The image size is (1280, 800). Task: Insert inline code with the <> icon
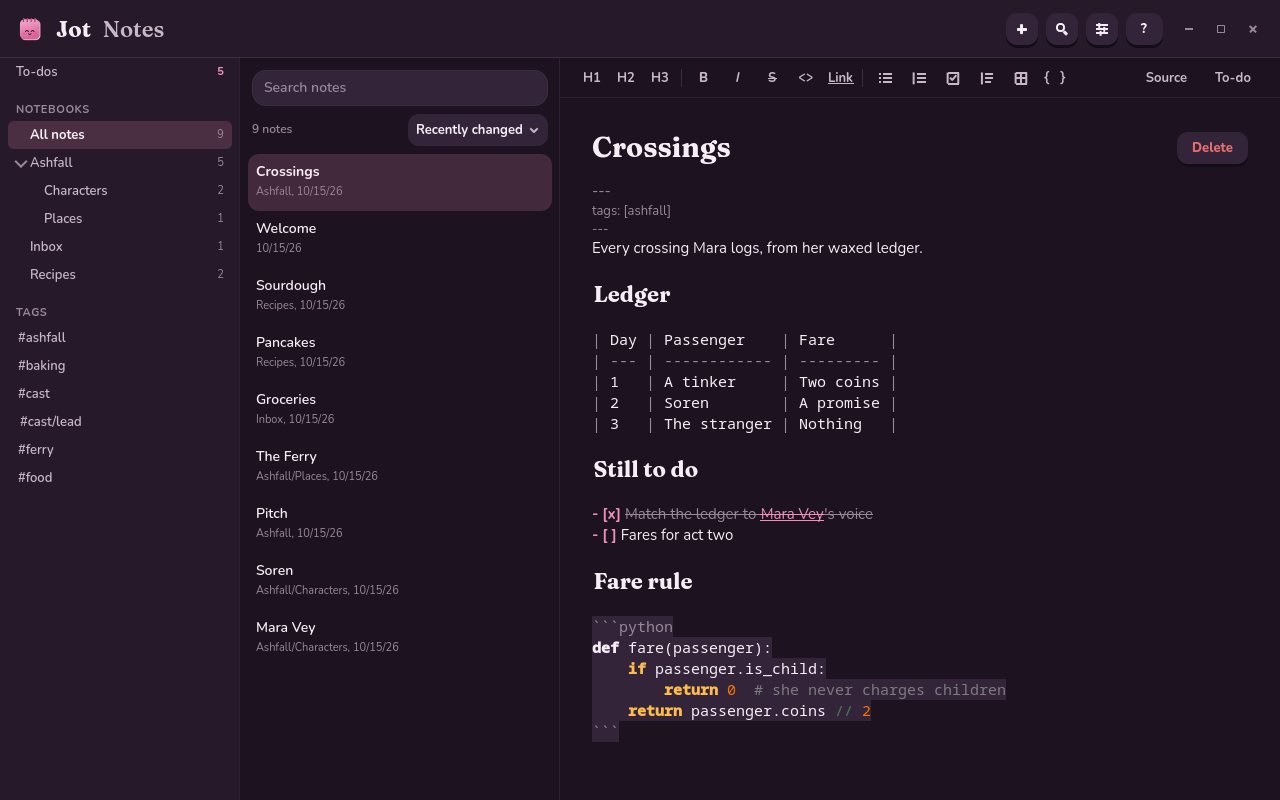806,78
